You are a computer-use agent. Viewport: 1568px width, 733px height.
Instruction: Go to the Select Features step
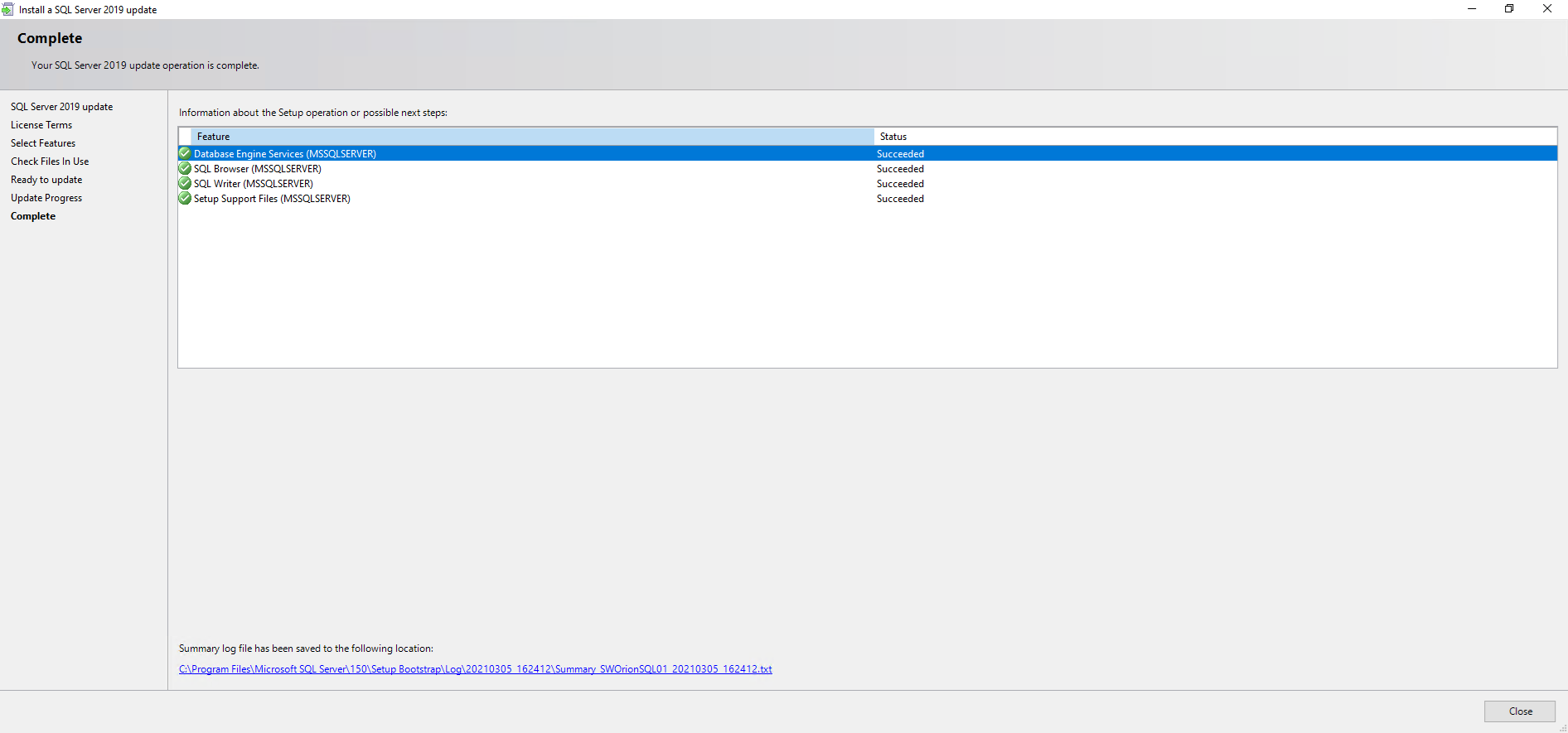coord(43,142)
